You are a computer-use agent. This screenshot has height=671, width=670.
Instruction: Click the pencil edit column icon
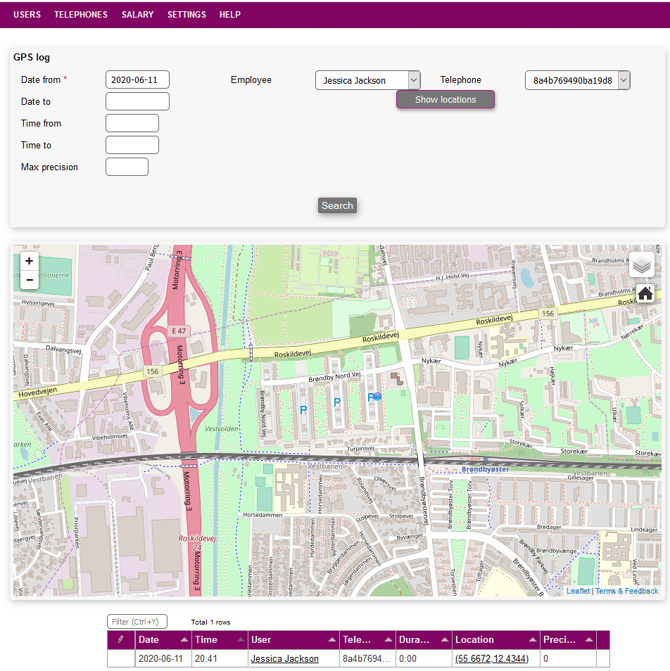click(x=121, y=640)
